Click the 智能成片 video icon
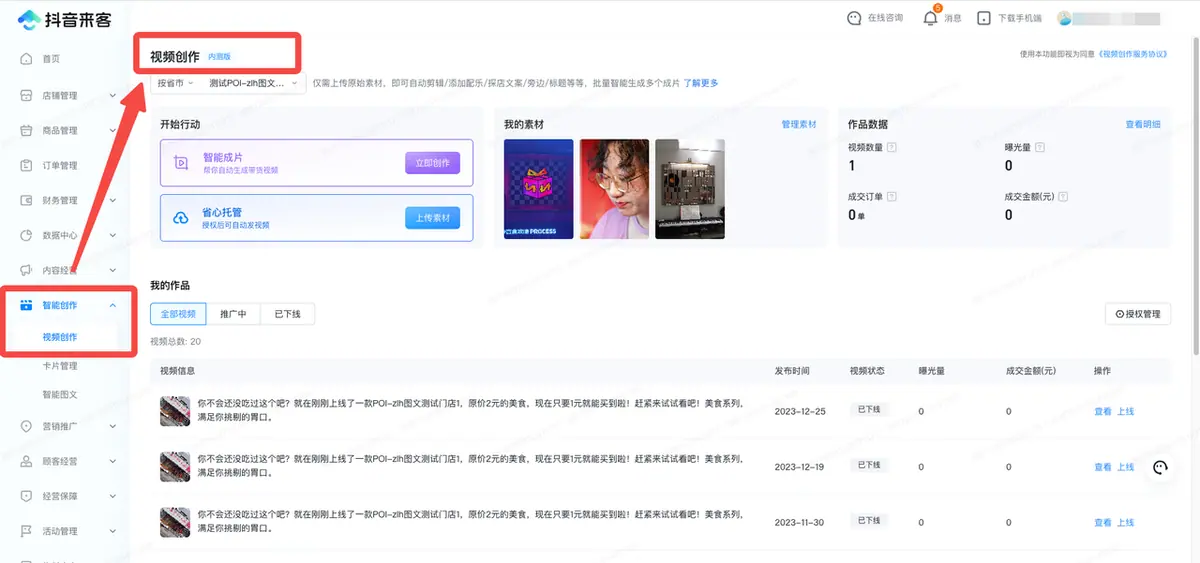1200x563 pixels. click(181, 163)
